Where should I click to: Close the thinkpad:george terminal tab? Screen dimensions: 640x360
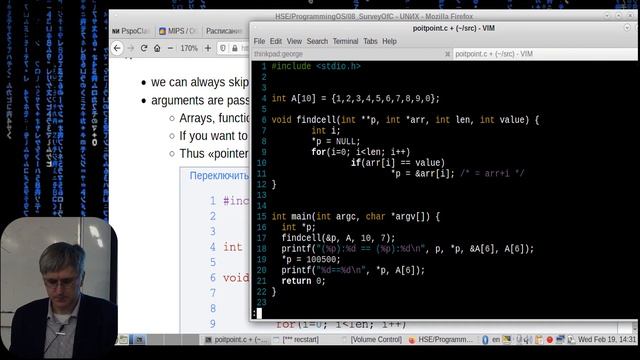point(447,54)
